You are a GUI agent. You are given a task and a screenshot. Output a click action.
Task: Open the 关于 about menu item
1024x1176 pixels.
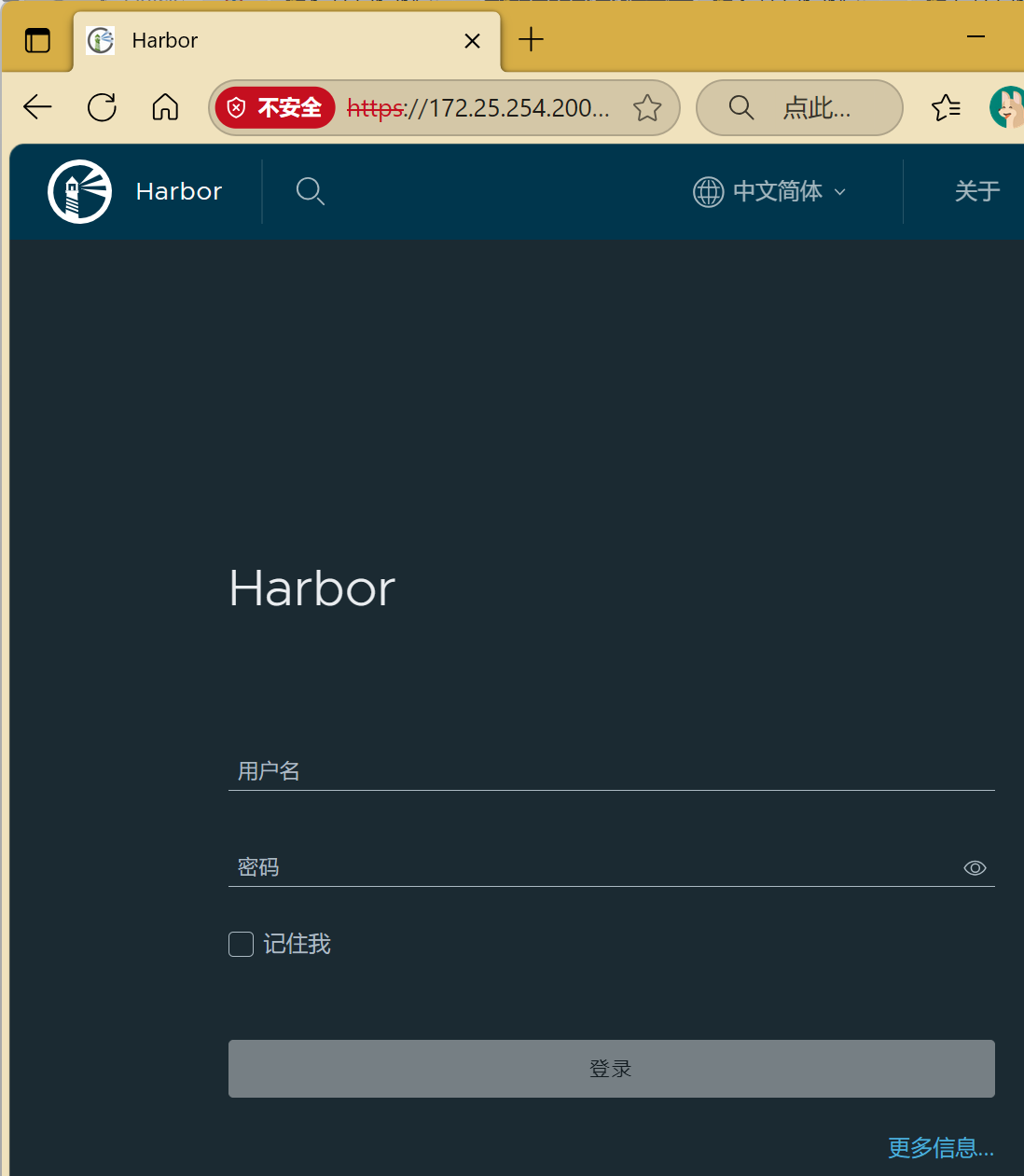[977, 191]
